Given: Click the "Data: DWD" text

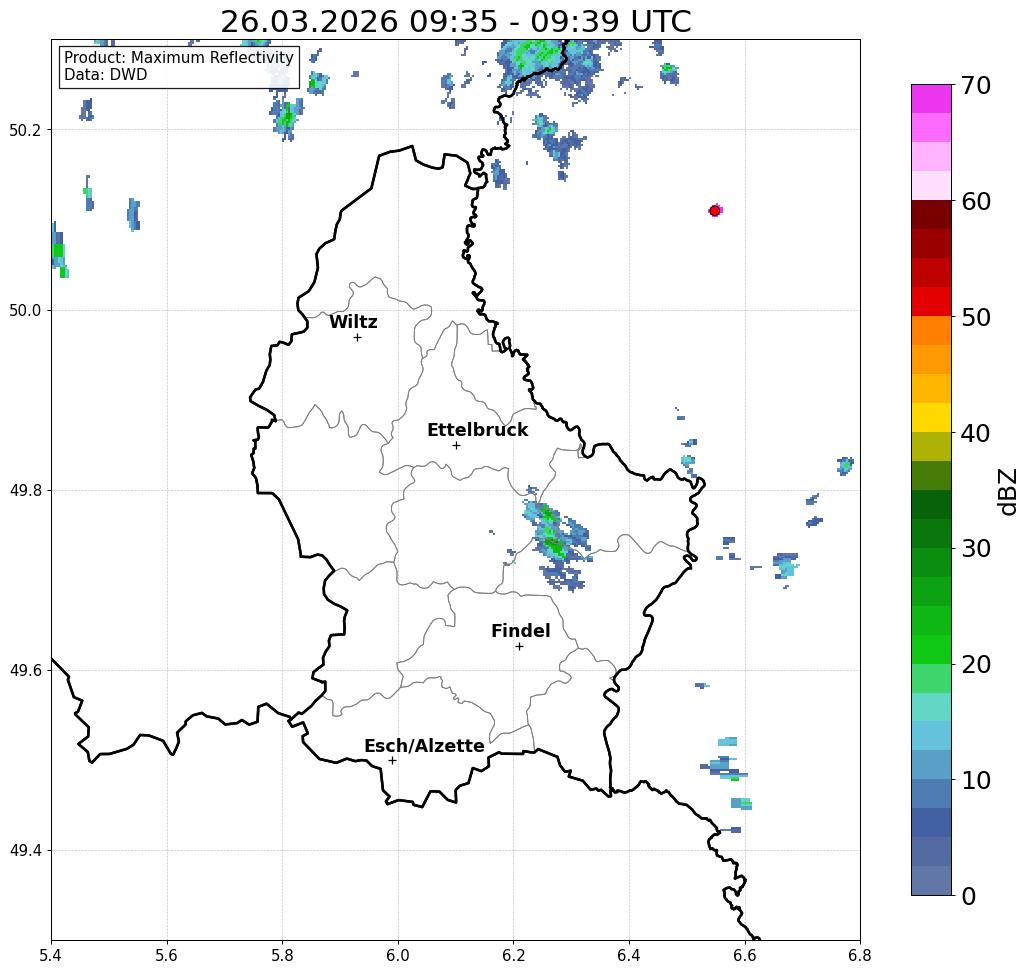Looking at the screenshot, I should tap(106, 75).
